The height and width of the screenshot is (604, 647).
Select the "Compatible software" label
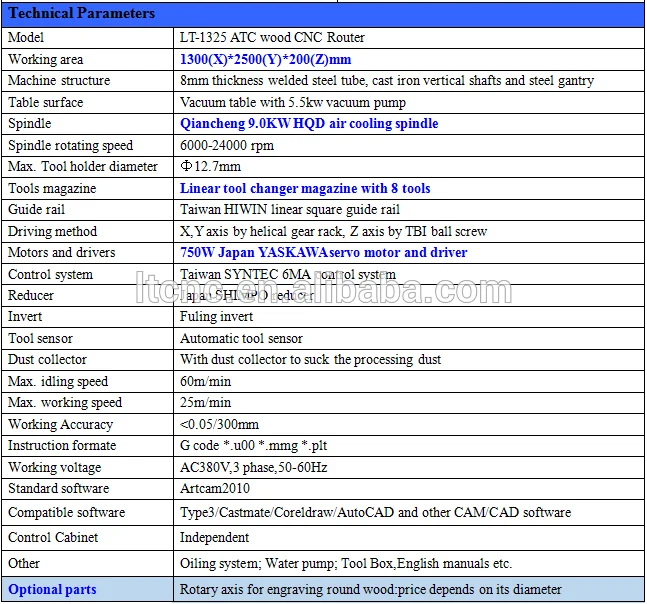66,512
